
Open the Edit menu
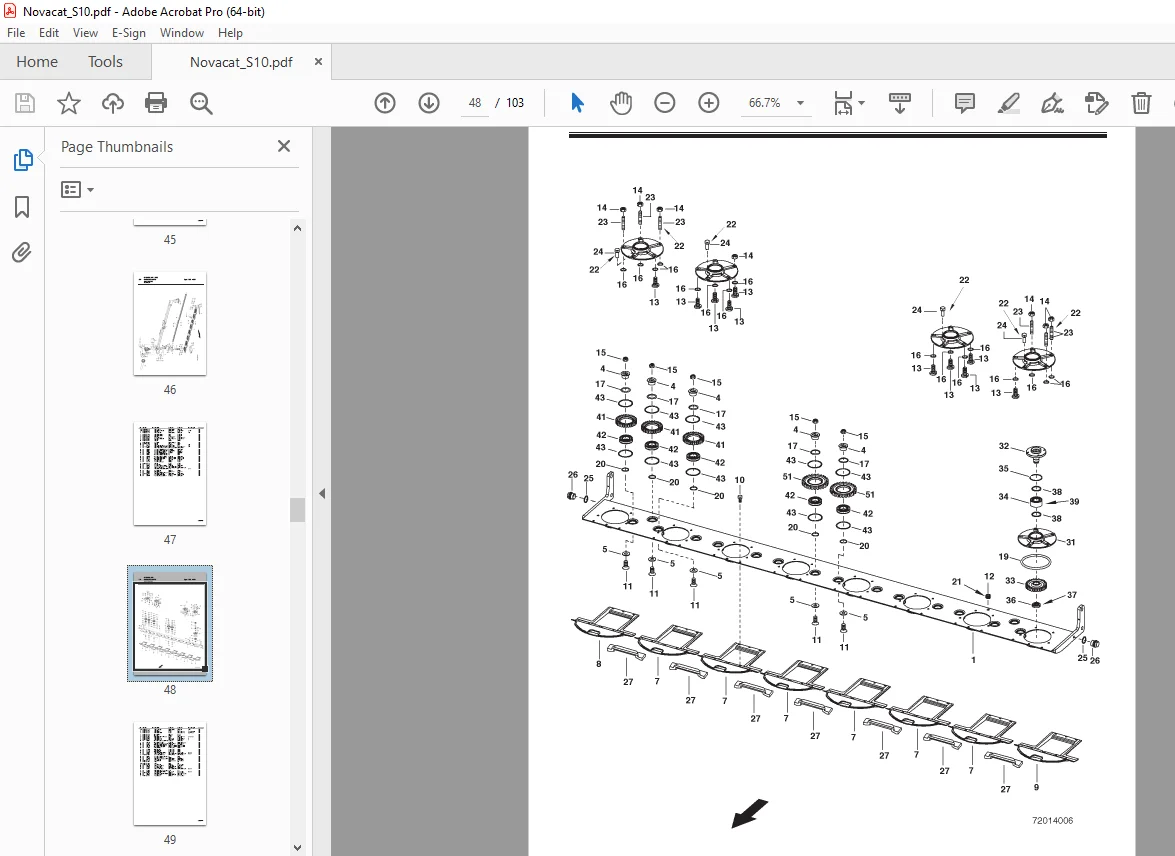coord(49,33)
